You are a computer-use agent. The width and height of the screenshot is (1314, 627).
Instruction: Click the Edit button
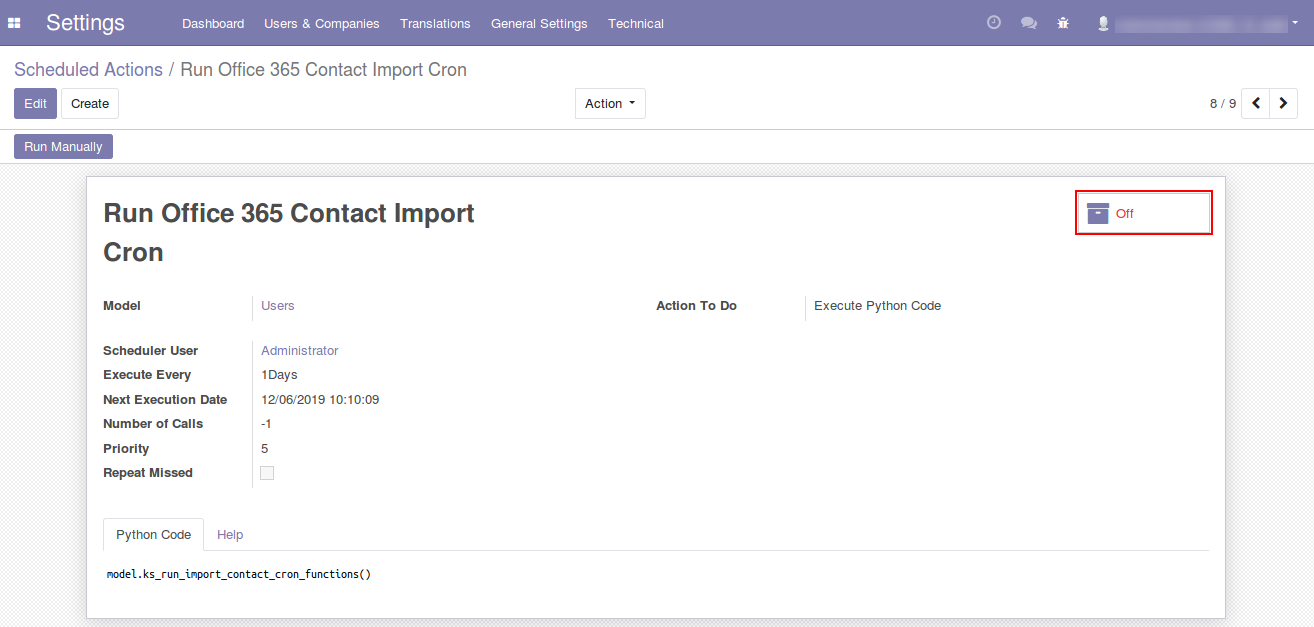tap(35, 103)
